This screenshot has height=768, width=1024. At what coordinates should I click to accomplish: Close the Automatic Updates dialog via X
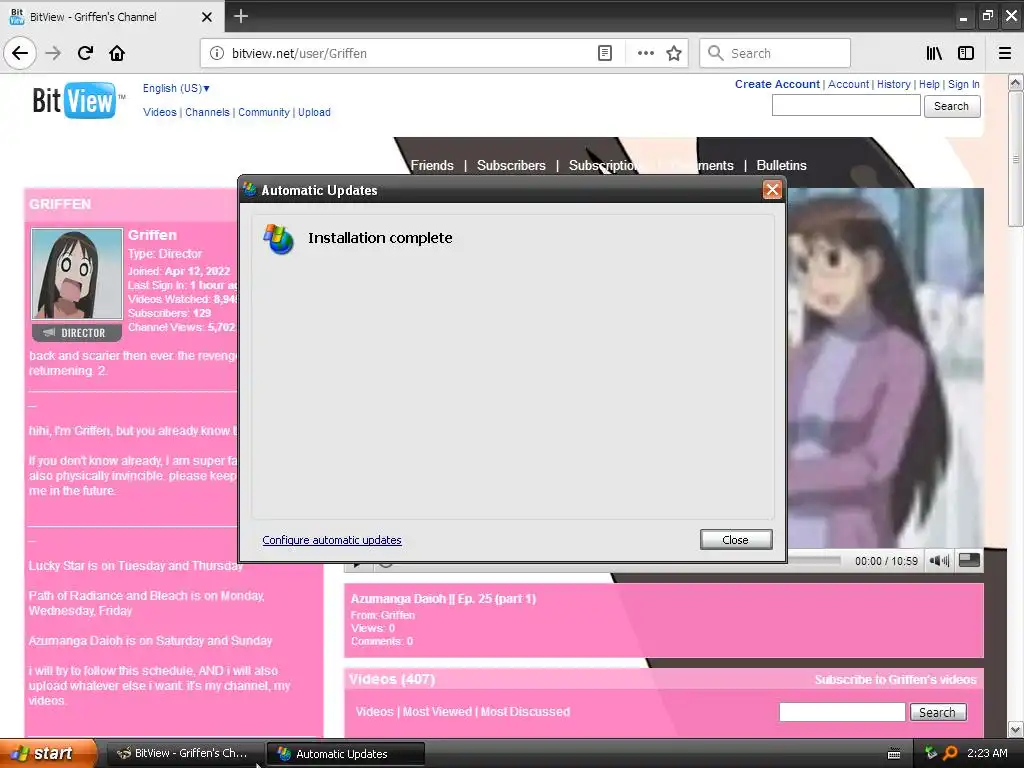pyautogui.click(x=773, y=190)
